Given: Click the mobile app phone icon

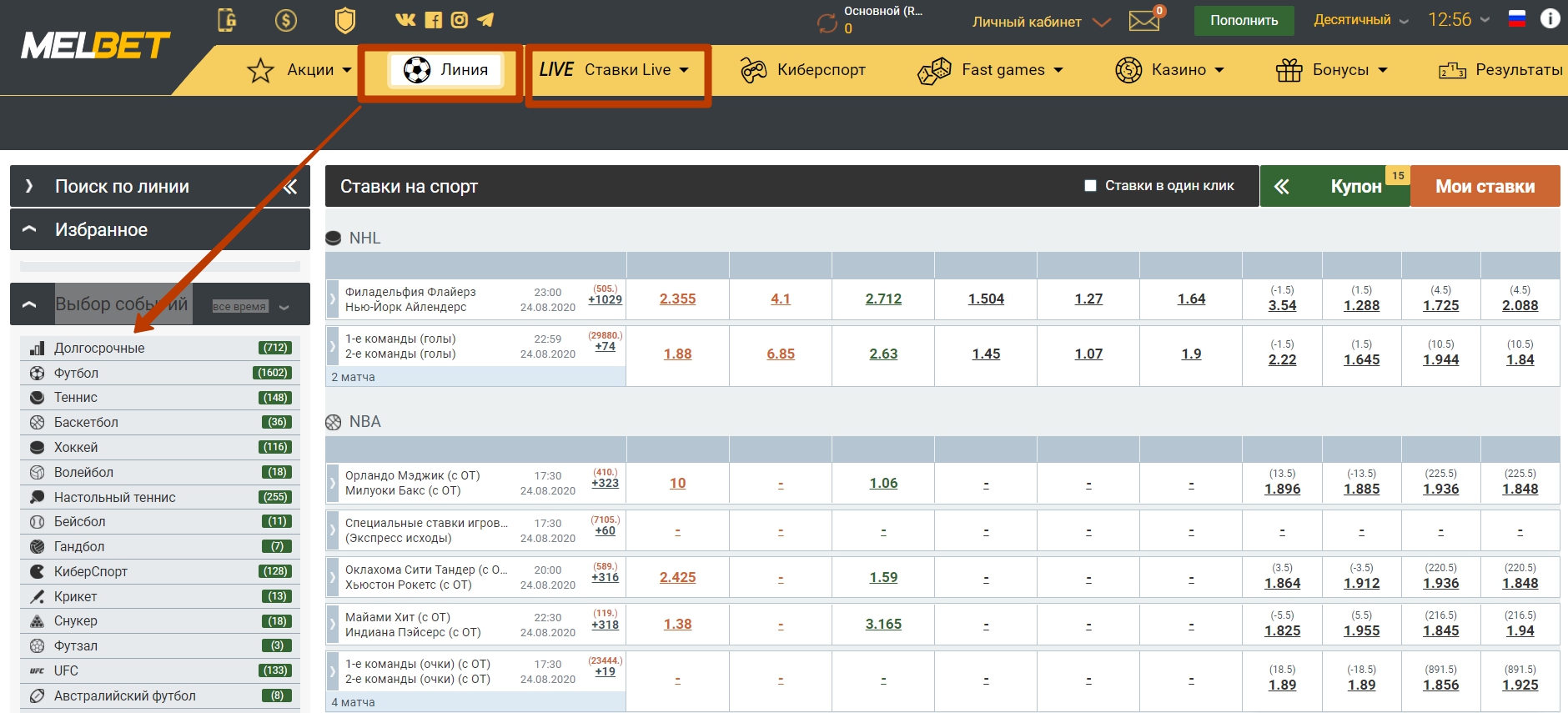Looking at the screenshot, I should pos(227,20).
